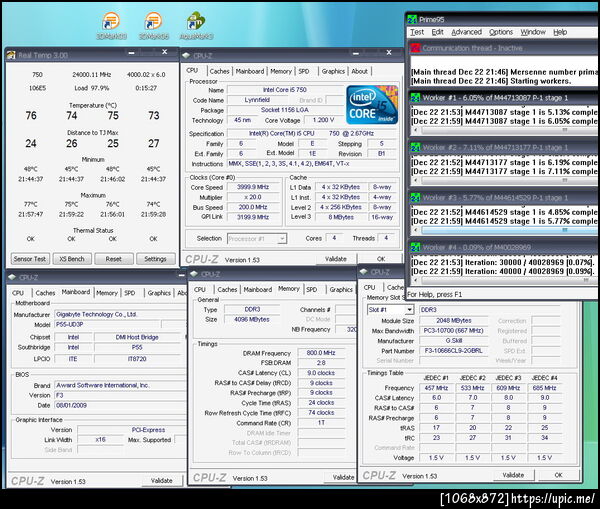Switch to Mainboard tab in top CPU-Z
This screenshot has height=509, width=600.
[x=250, y=71]
